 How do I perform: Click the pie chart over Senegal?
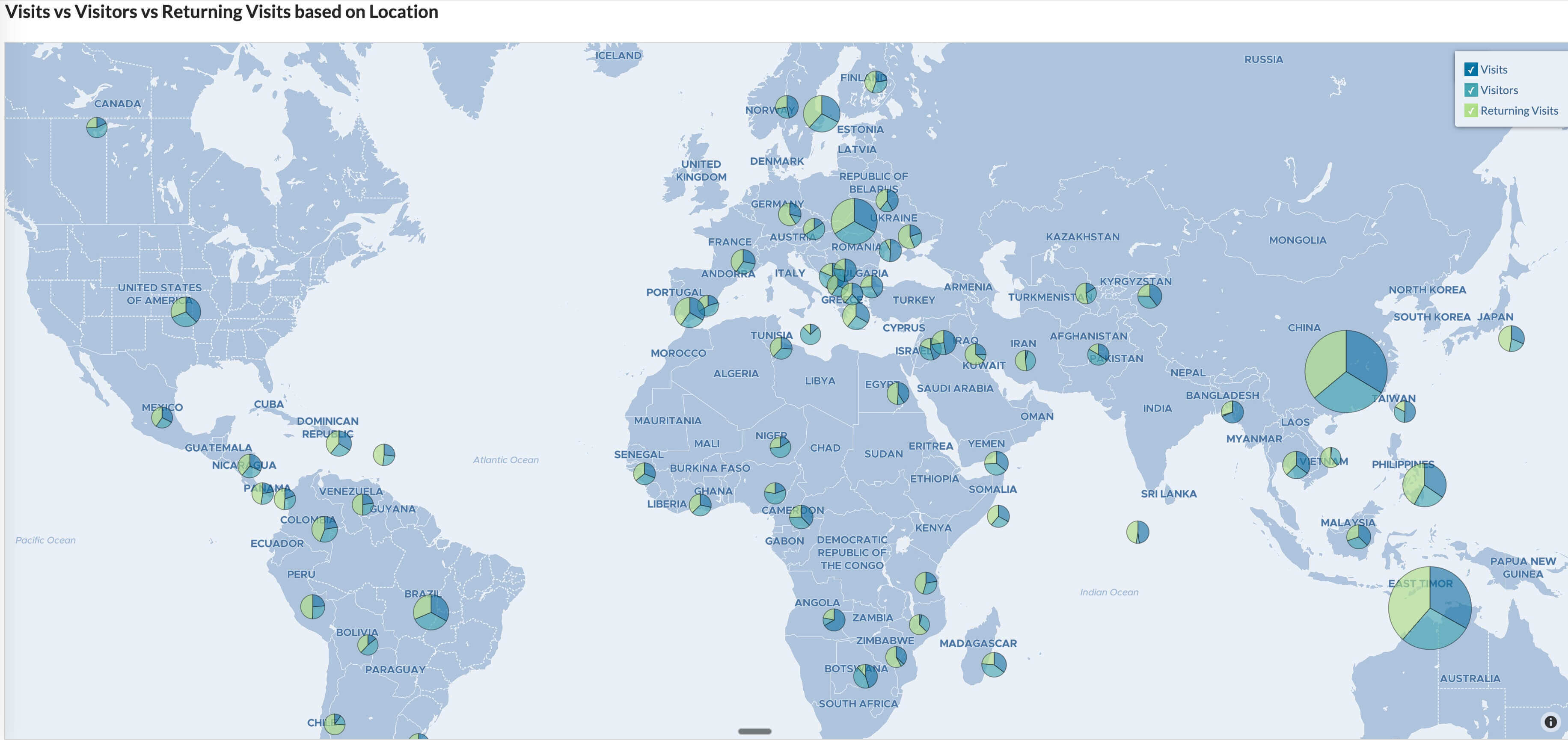(644, 474)
